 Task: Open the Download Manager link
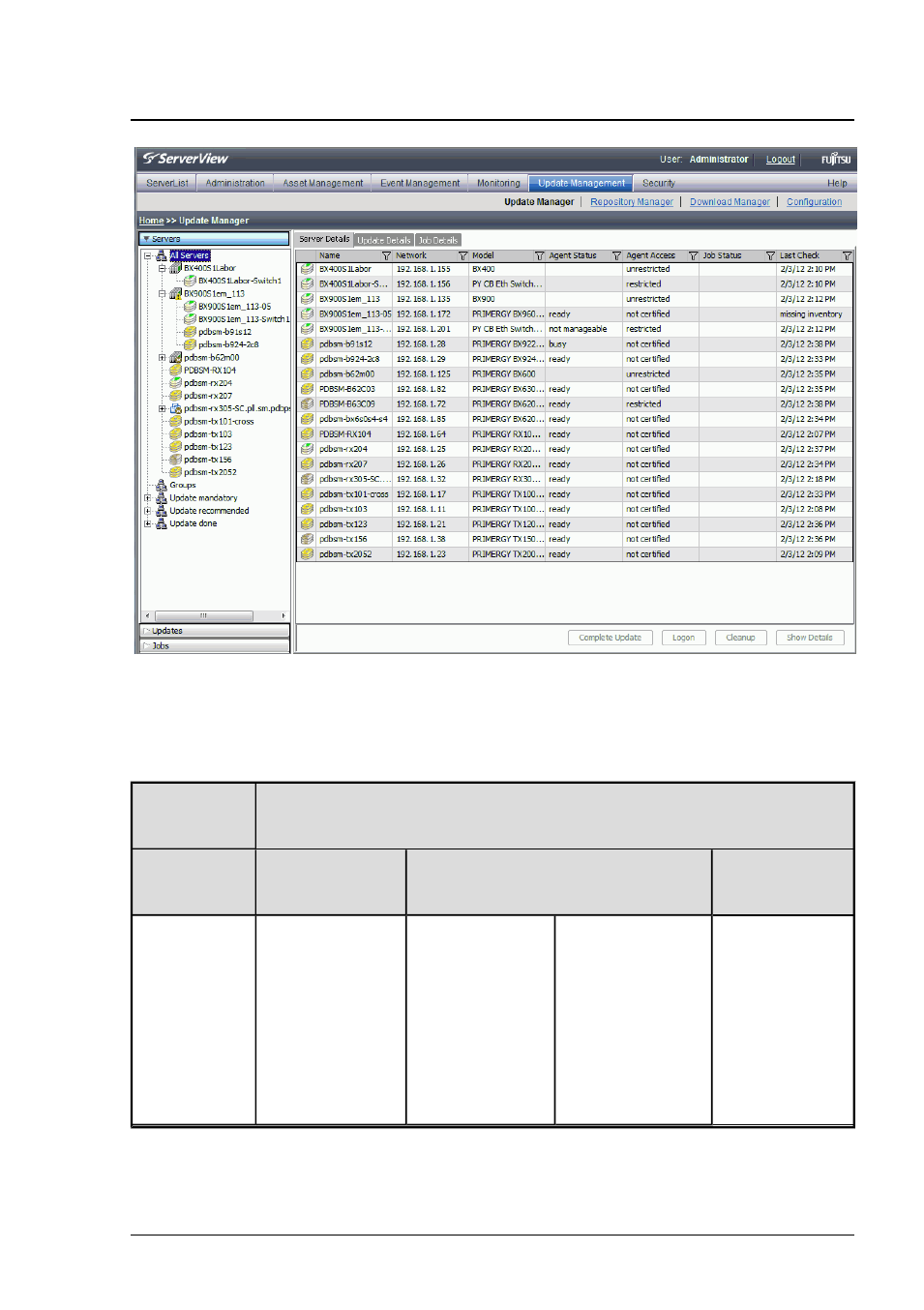coord(730,202)
